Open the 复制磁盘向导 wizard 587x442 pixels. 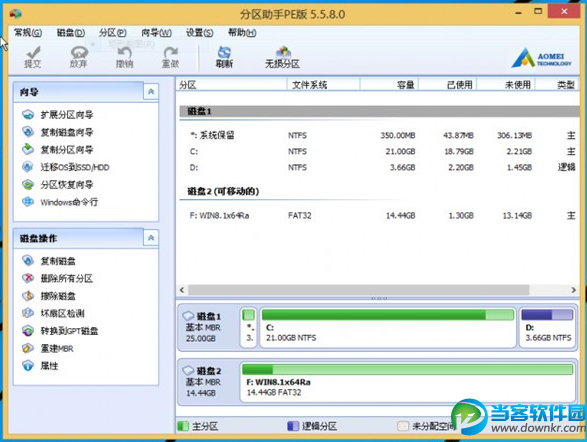pyautogui.click(x=67, y=132)
